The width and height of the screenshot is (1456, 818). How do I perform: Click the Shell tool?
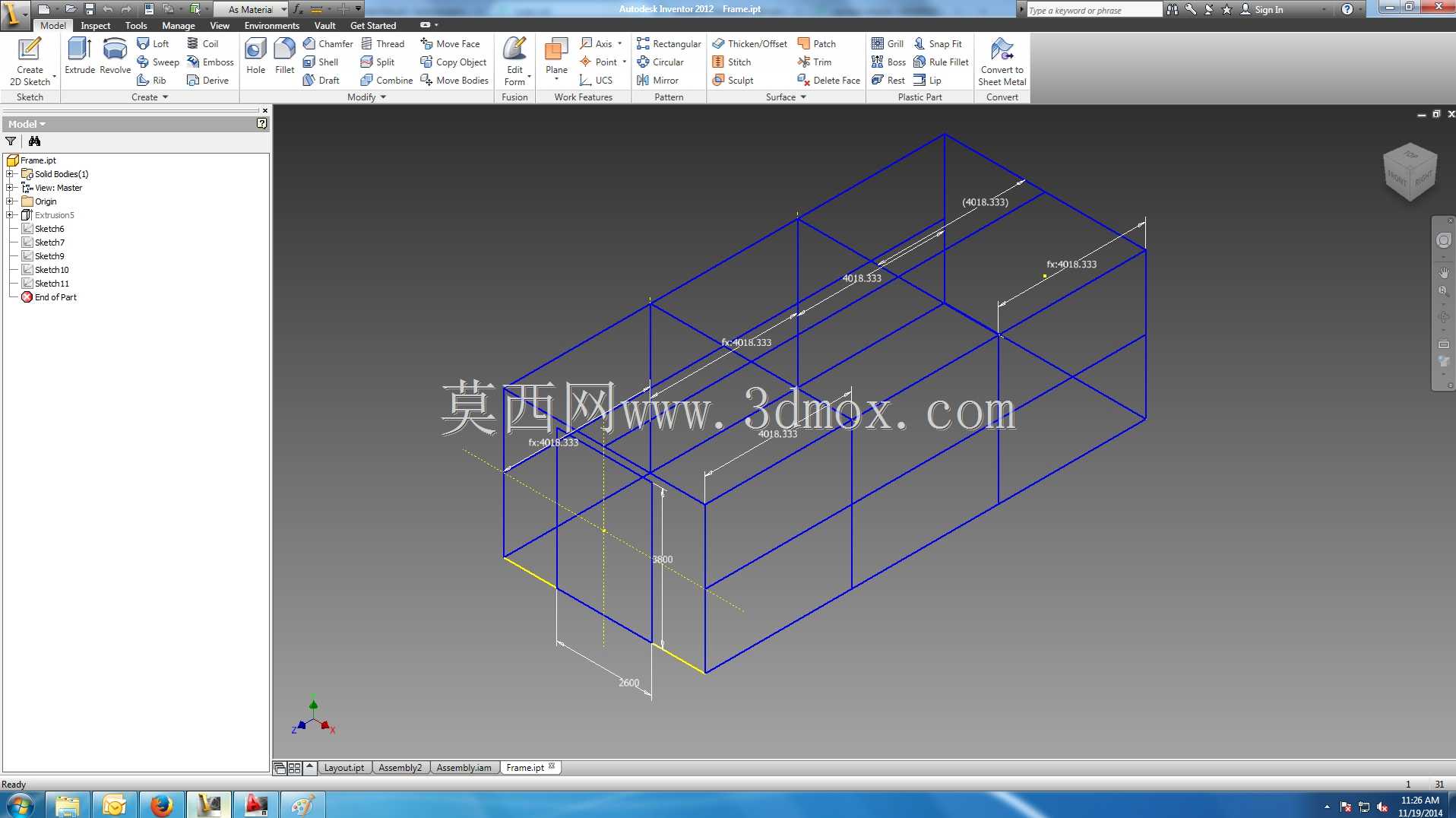(x=321, y=62)
